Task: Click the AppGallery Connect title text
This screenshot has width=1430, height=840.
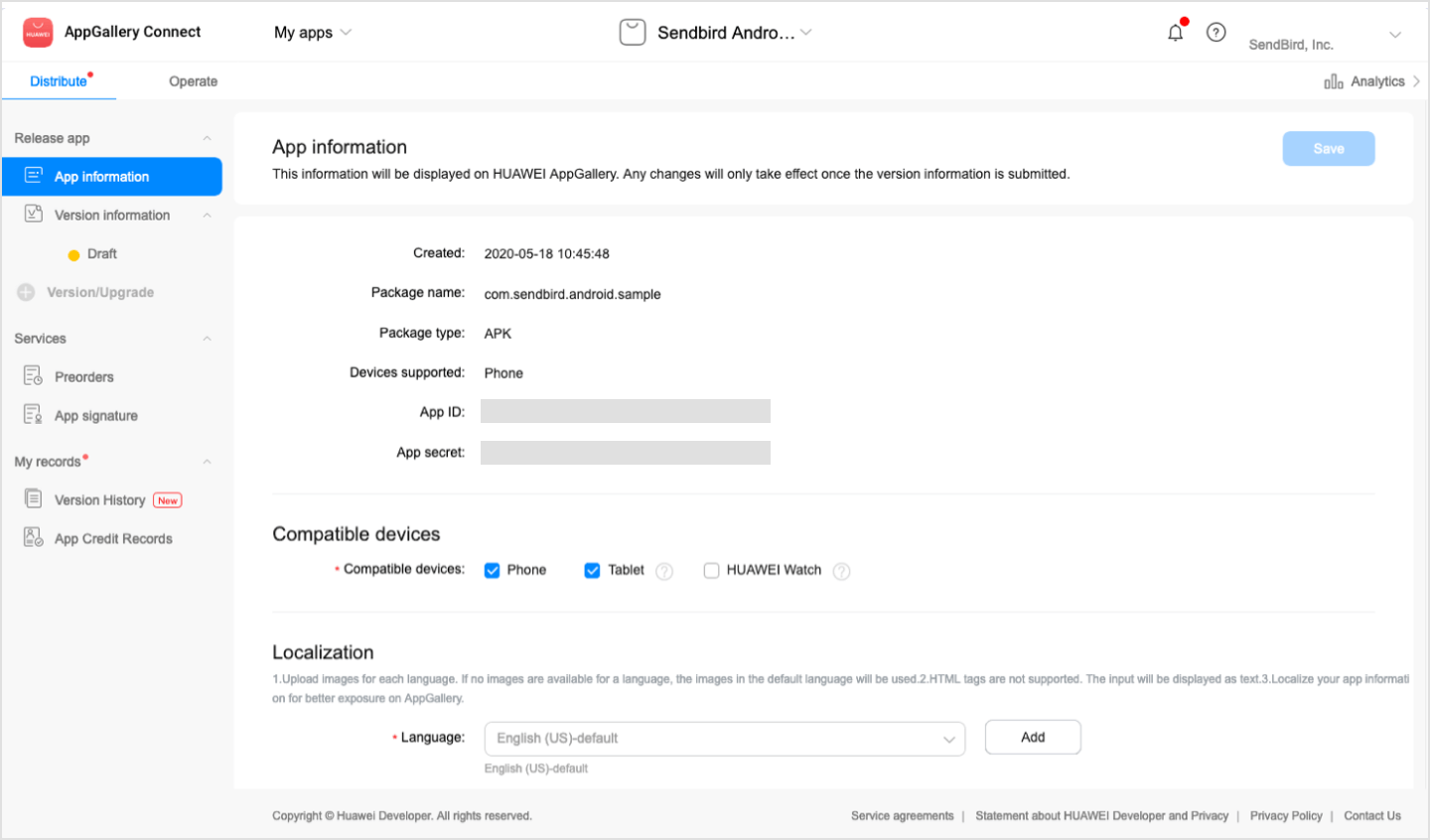Action: tap(132, 32)
